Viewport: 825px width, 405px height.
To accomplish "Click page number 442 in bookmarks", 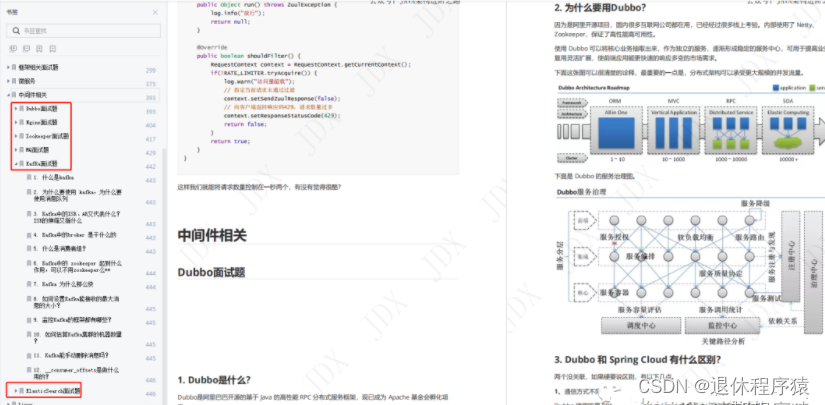I will [x=151, y=167].
